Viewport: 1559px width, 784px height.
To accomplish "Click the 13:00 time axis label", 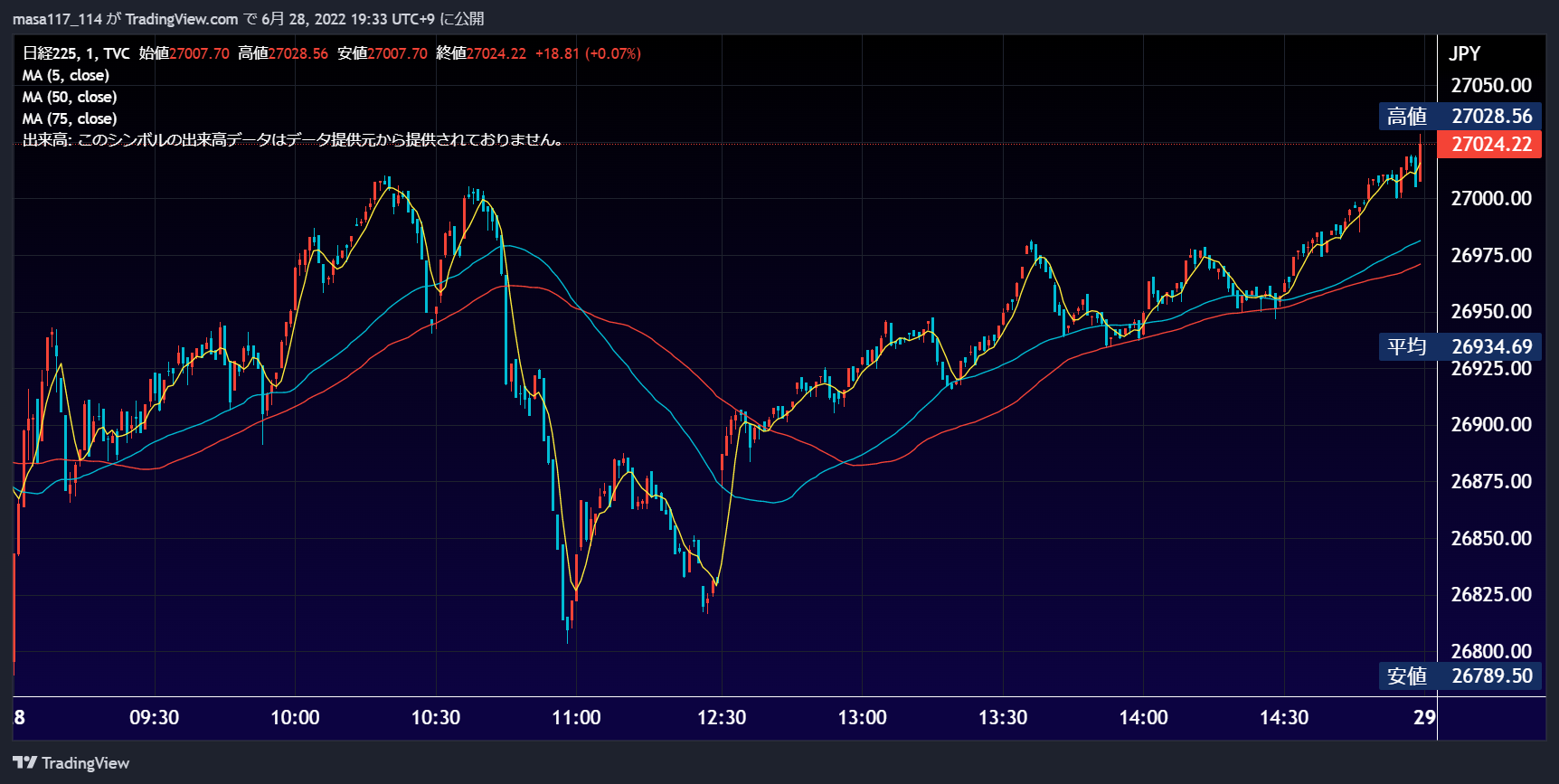I will coord(863,717).
